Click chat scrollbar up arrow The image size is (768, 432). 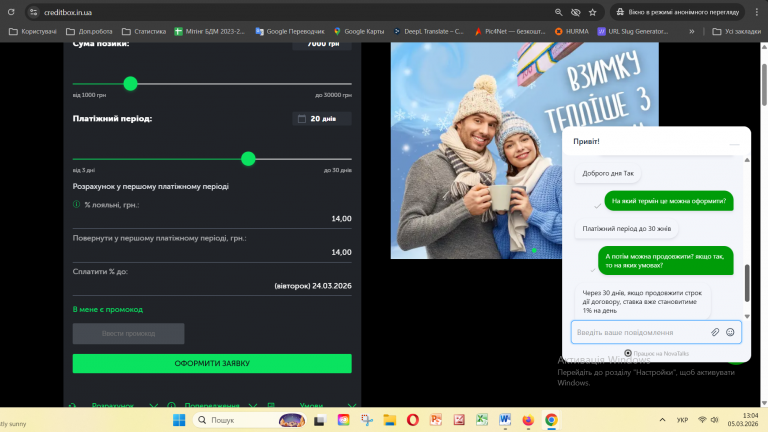747,160
